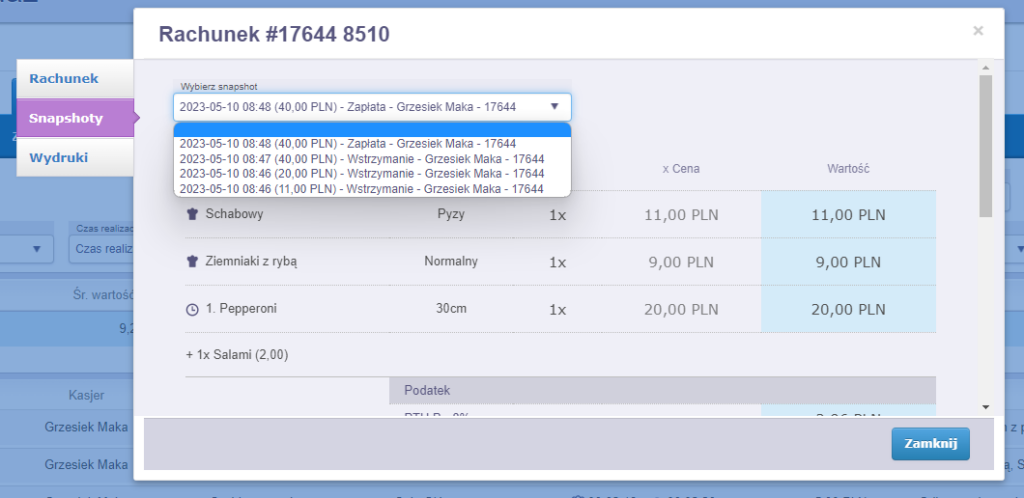Click the vertical scrollbar thumb in dialog
1024x498 pixels.
(985, 146)
